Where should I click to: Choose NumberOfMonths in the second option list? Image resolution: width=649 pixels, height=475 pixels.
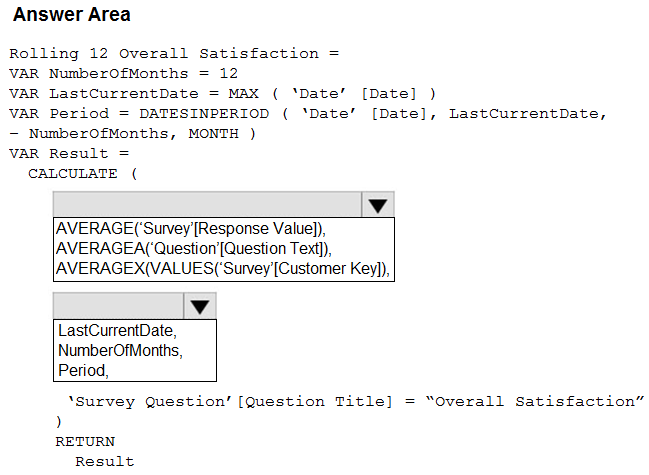tap(120, 350)
